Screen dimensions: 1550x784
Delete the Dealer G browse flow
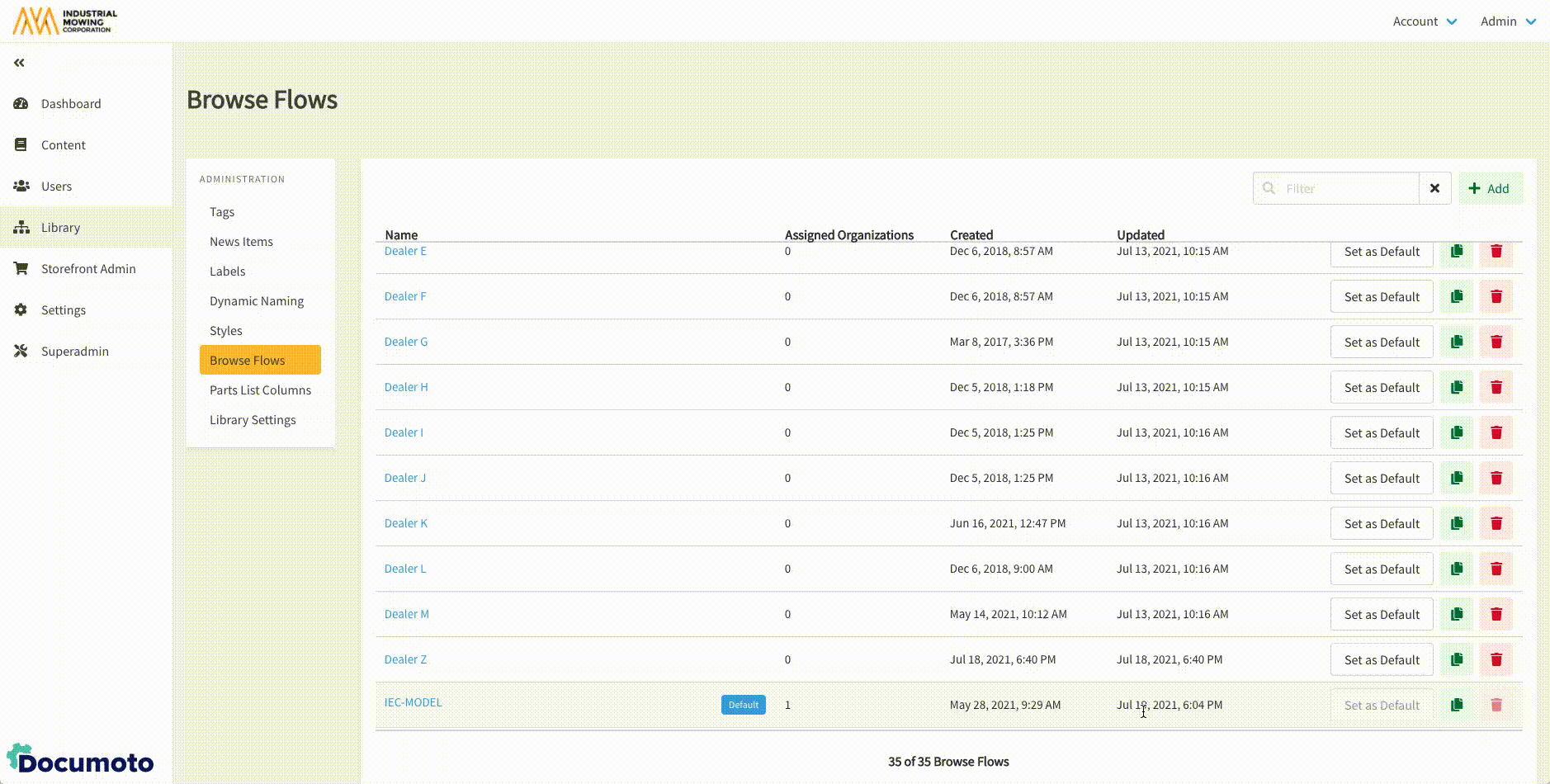(1496, 342)
